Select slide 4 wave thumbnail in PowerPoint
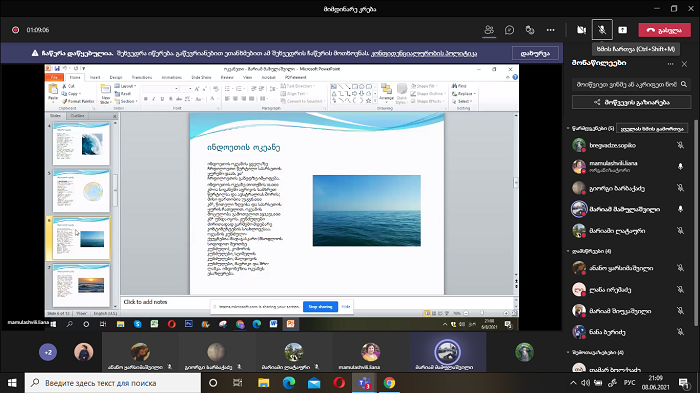Viewport: 700px width, 393px height. [81, 144]
